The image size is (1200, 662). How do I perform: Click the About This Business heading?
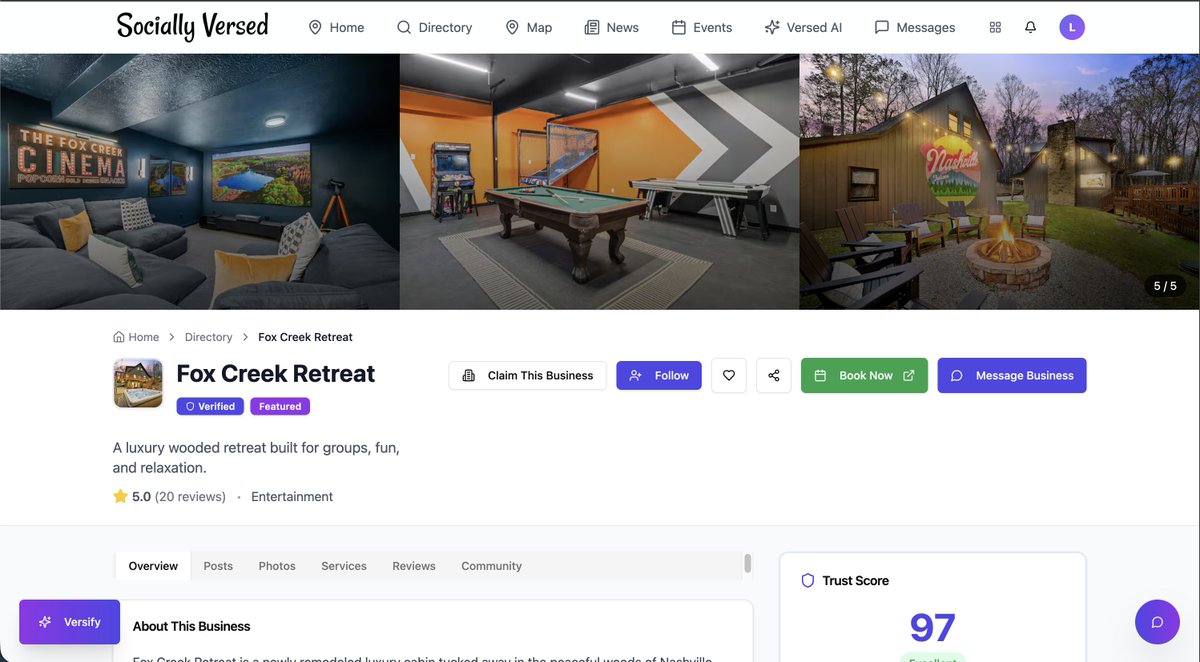tap(192, 626)
